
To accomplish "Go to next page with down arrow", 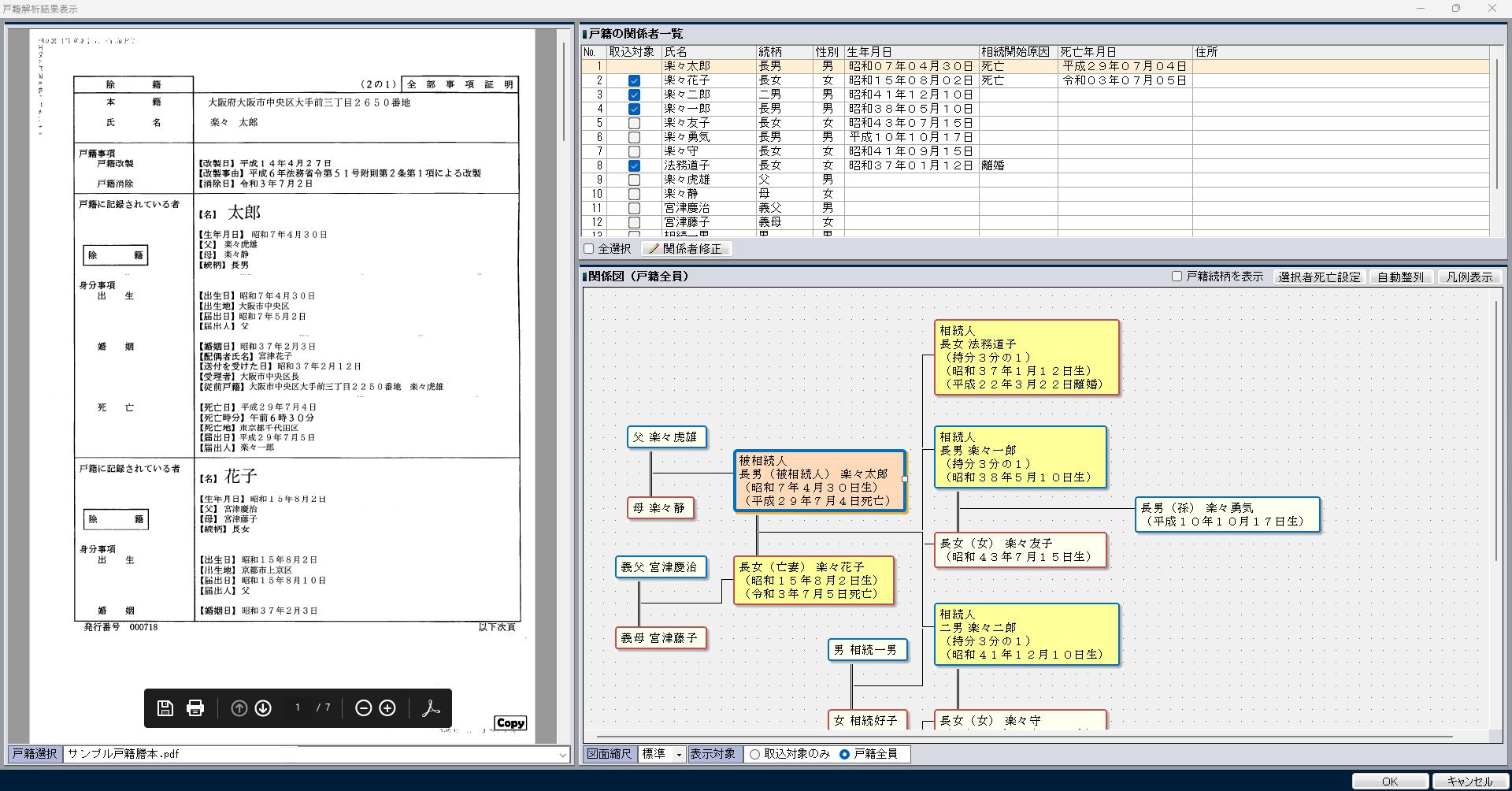I will pos(263,707).
